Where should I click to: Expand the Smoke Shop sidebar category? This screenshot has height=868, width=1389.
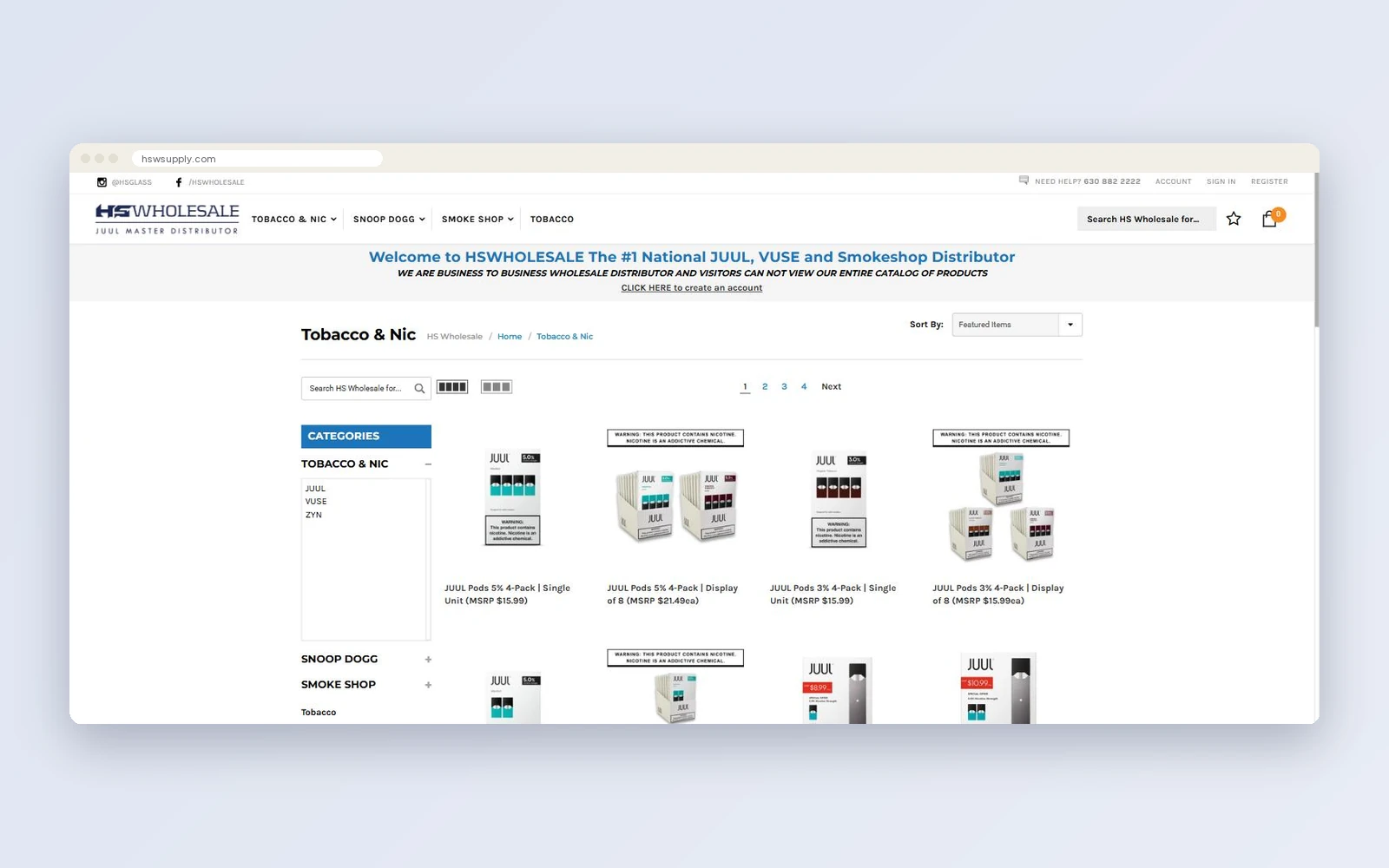428,685
